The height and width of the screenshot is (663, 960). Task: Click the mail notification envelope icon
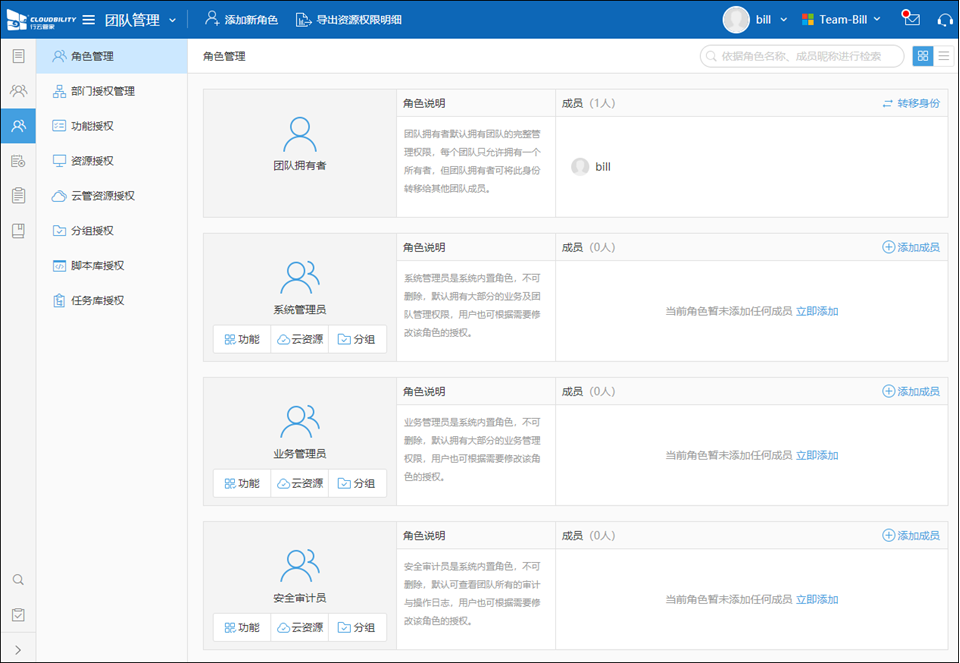[911, 19]
